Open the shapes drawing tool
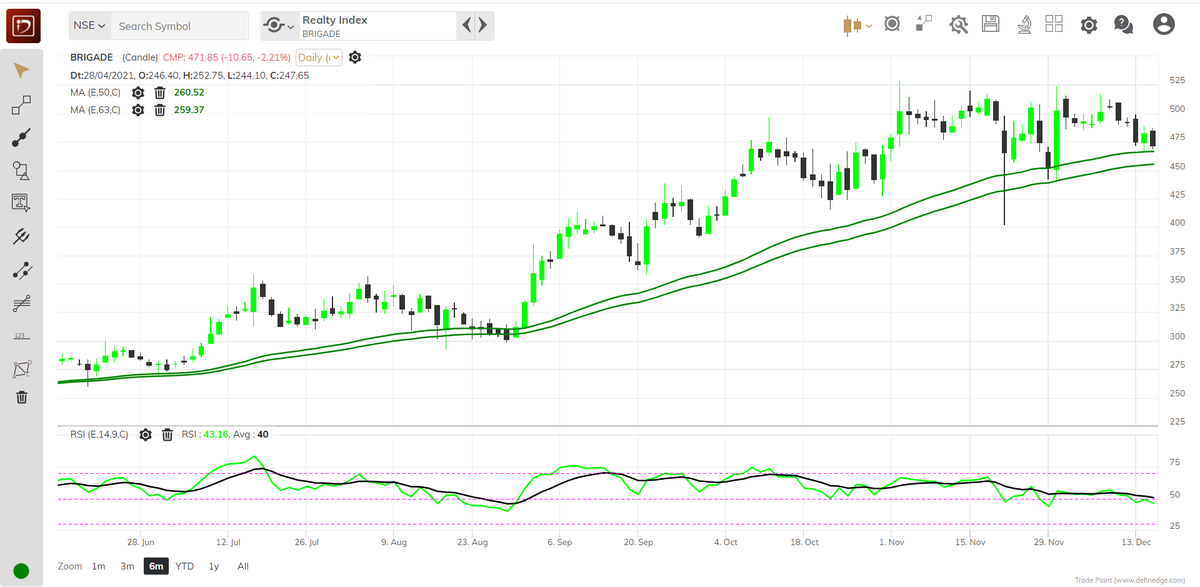Screen dimensions: 1200x587 click(x=20, y=171)
